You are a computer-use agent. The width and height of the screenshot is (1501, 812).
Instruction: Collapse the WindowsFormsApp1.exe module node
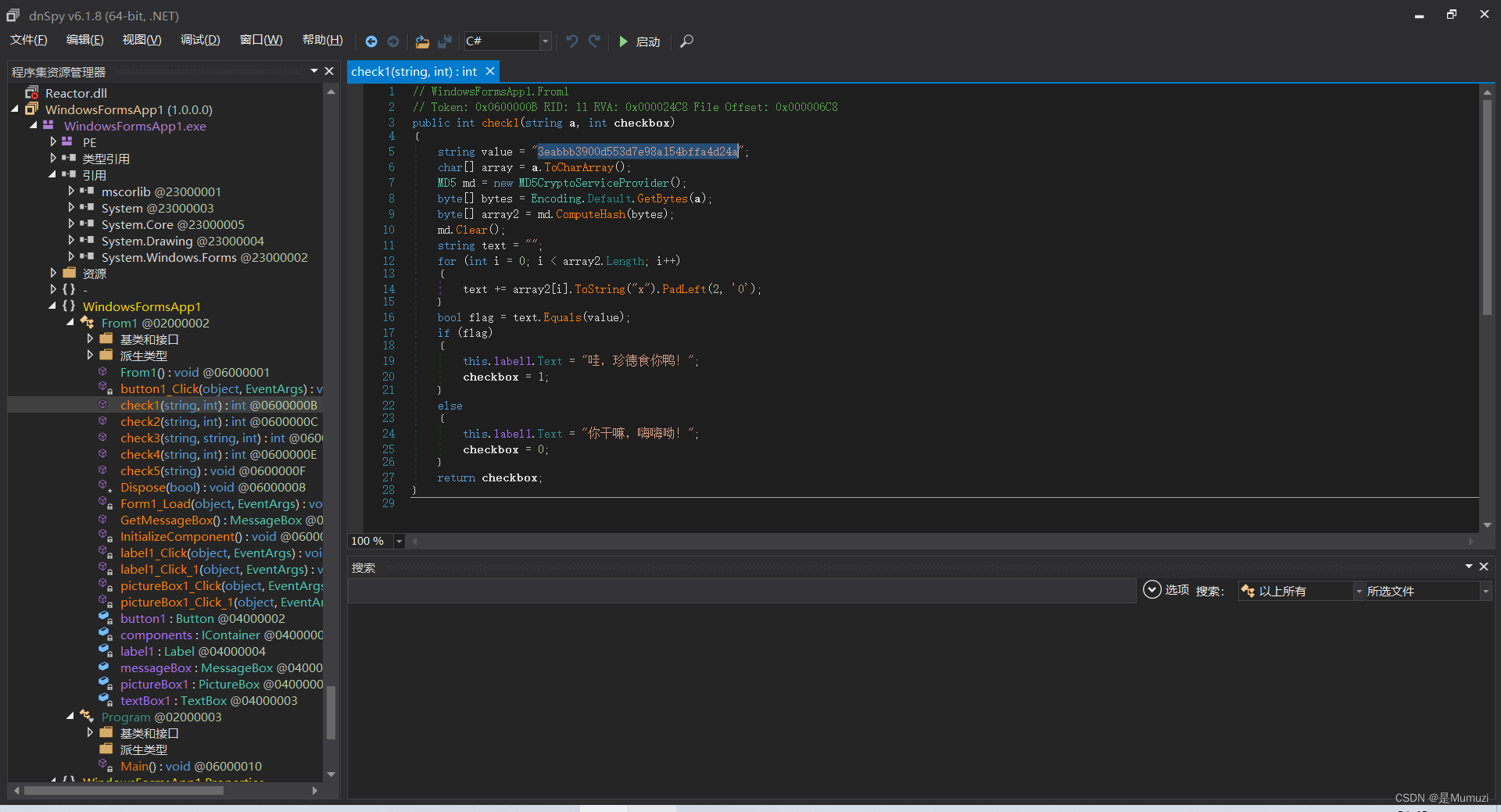[34, 126]
